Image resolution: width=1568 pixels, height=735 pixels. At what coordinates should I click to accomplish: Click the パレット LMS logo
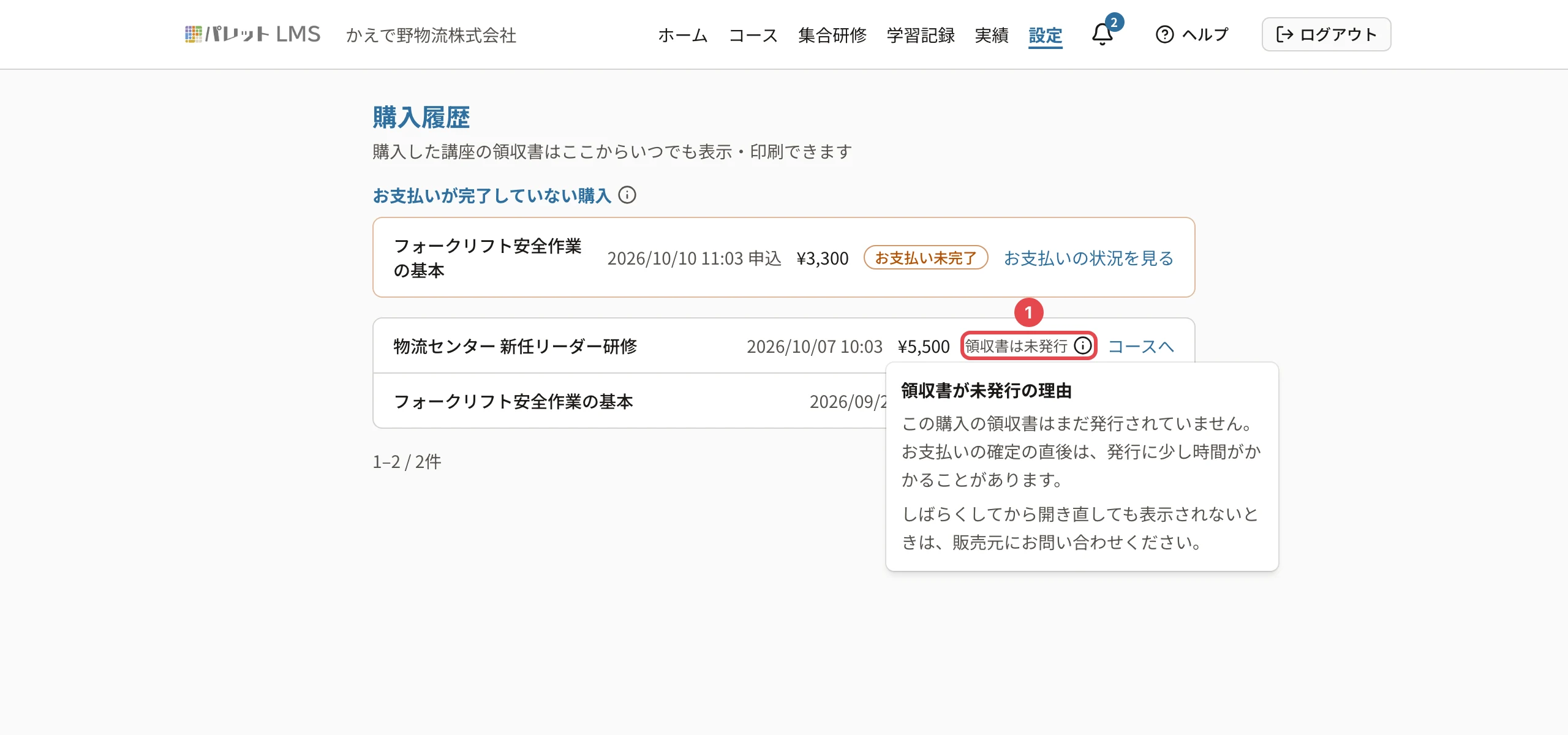(x=252, y=34)
